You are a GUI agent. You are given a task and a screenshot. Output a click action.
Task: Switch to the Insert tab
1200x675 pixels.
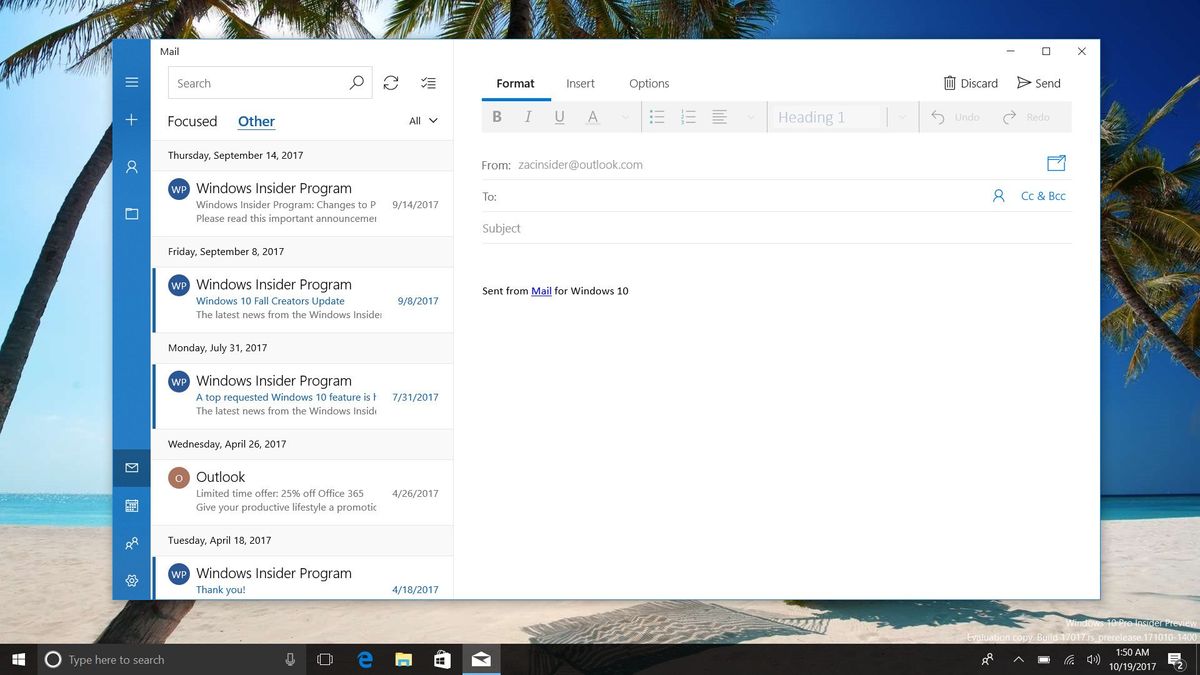580,83
